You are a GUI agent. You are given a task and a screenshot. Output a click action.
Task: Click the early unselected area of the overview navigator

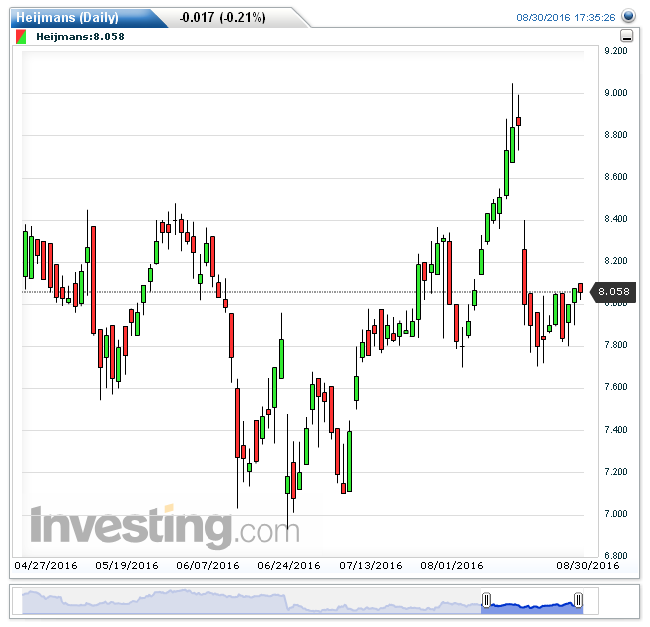(251, 601)
